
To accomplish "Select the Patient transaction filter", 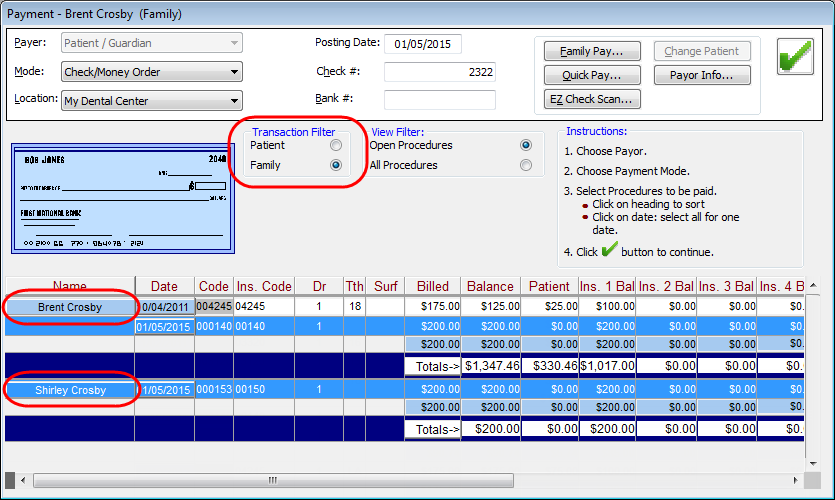I will (336, 146).
